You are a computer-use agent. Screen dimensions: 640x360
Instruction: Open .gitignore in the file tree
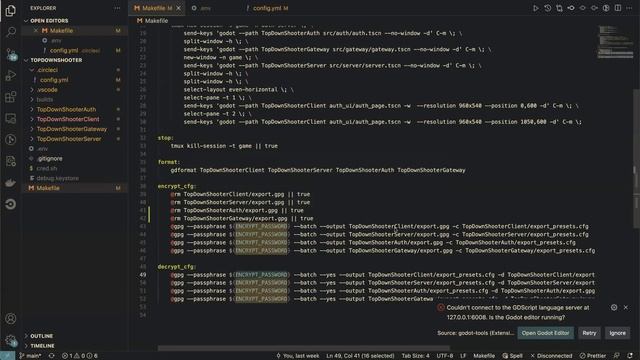(x=50, y=158)
